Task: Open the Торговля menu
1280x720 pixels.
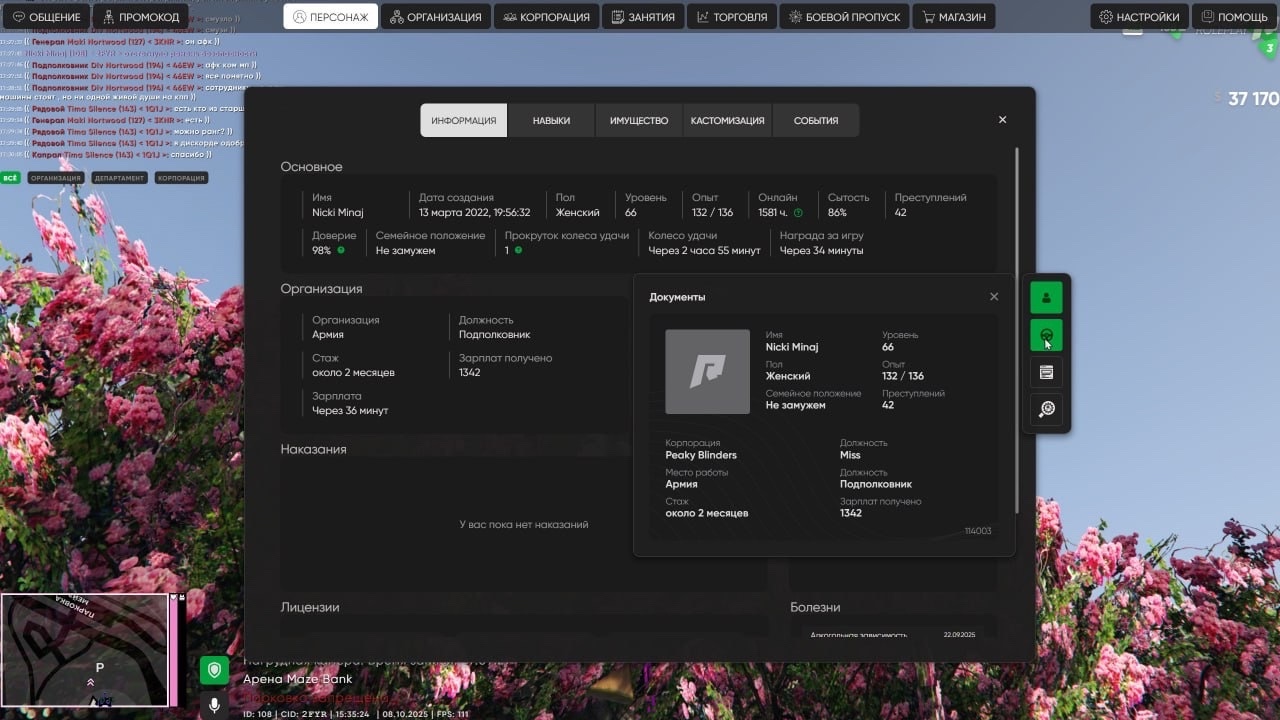Action: [x=732, y=16]
